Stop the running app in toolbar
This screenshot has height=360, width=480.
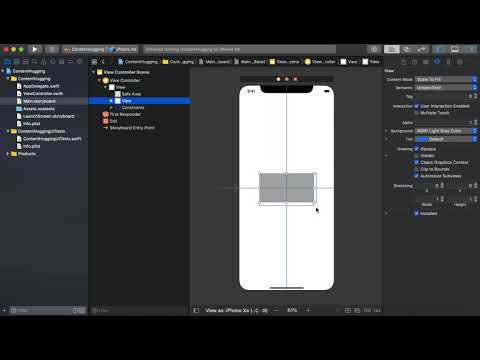pos(52,50)
